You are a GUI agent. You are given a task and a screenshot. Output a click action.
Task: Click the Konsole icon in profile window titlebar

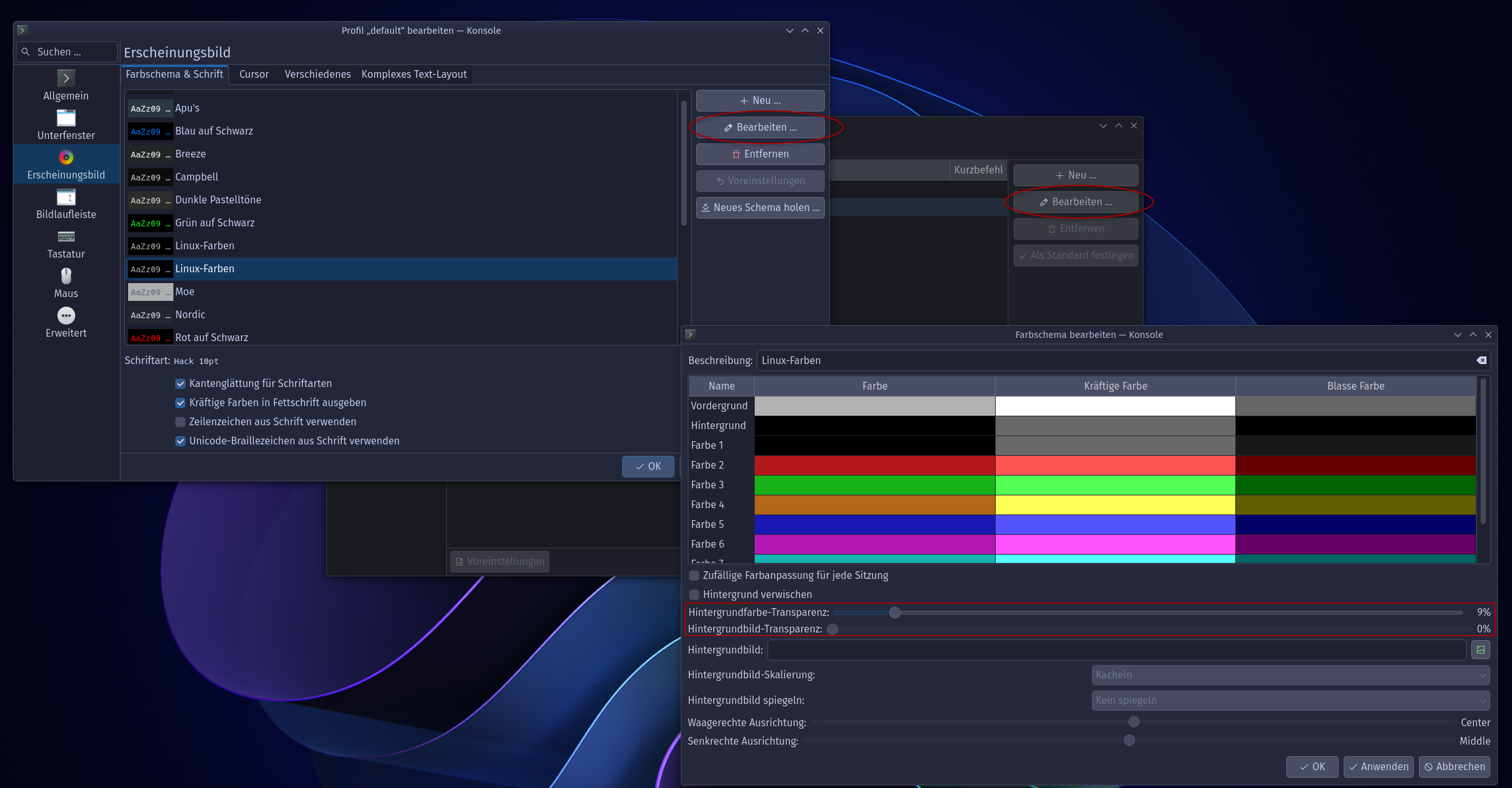[x=22, y=30]
